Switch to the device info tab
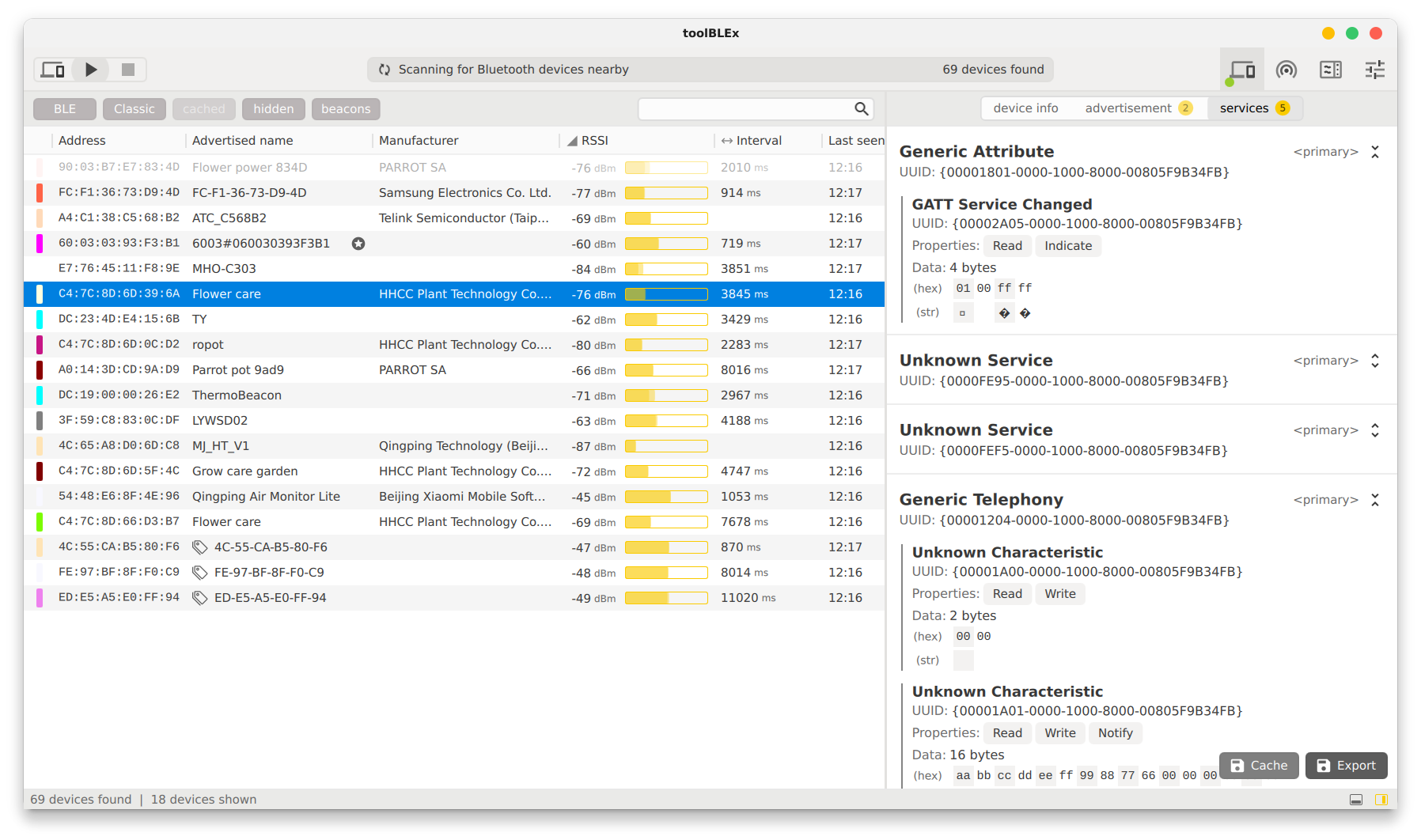 [x=1025, y=108]
